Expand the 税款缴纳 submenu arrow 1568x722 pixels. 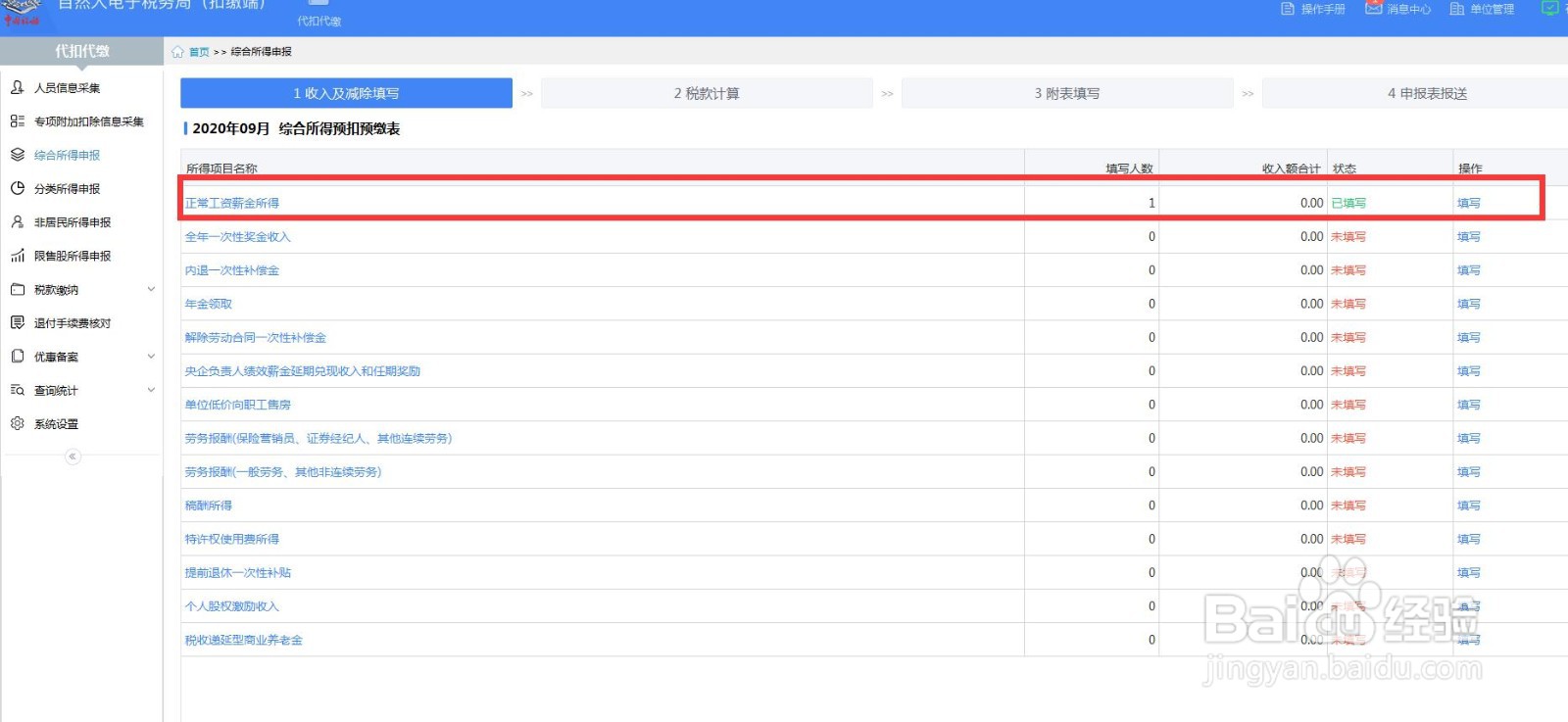pyautogui.click(x=151, y=289)
